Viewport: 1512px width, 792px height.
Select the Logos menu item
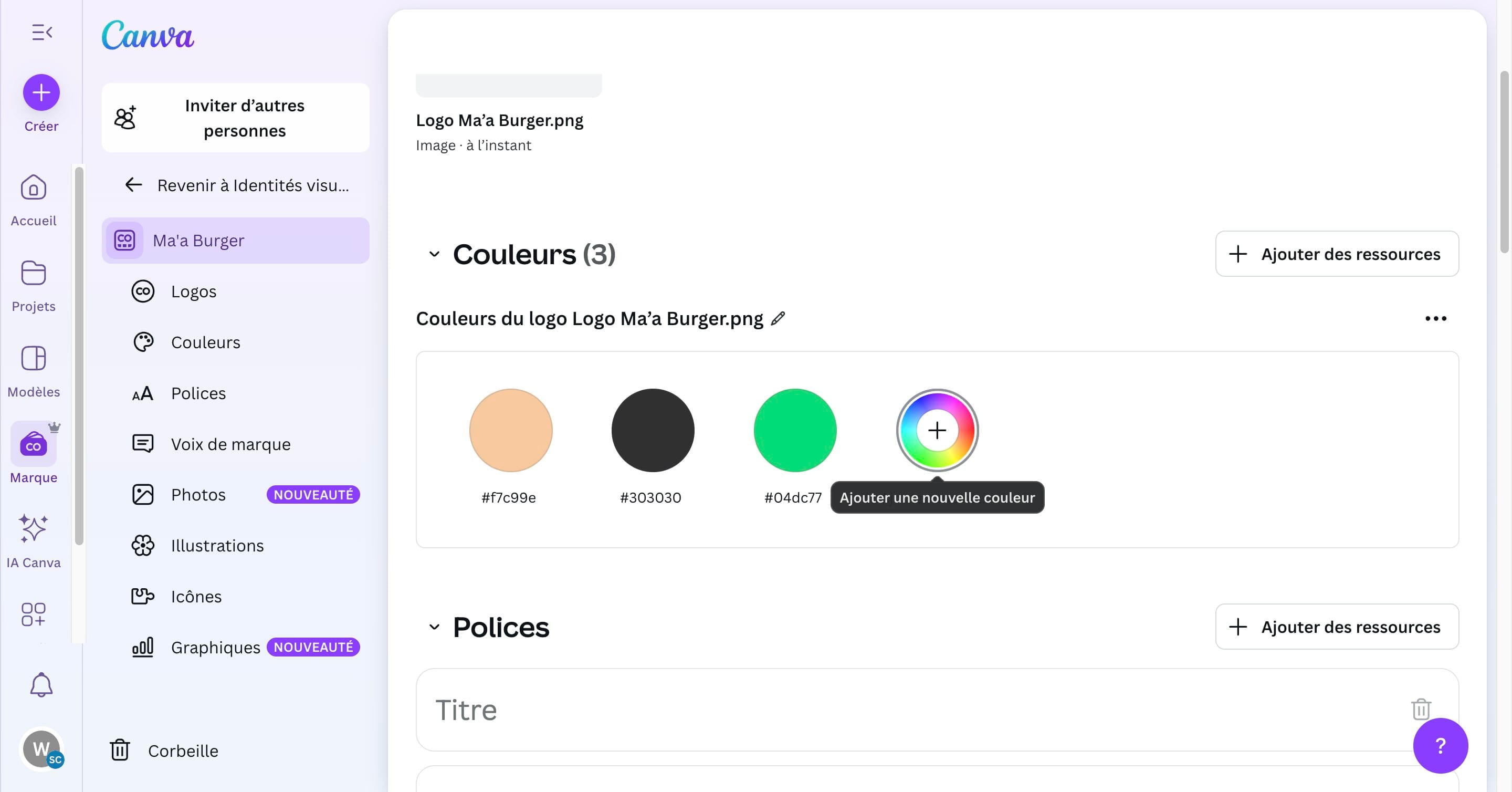point(194,291)
